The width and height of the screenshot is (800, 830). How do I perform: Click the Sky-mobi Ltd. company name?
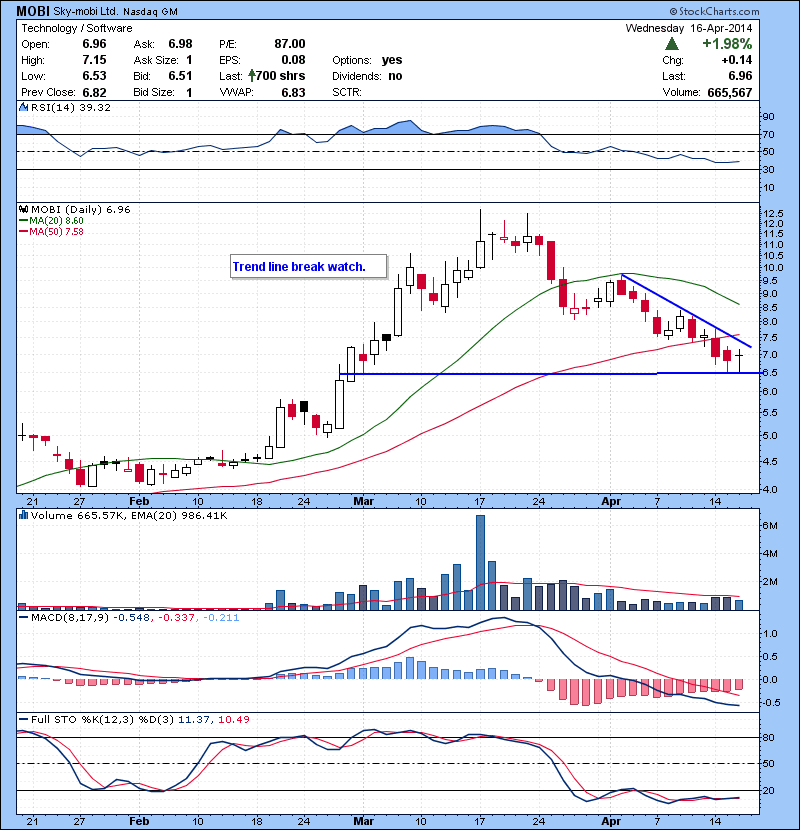click(86, 11)
